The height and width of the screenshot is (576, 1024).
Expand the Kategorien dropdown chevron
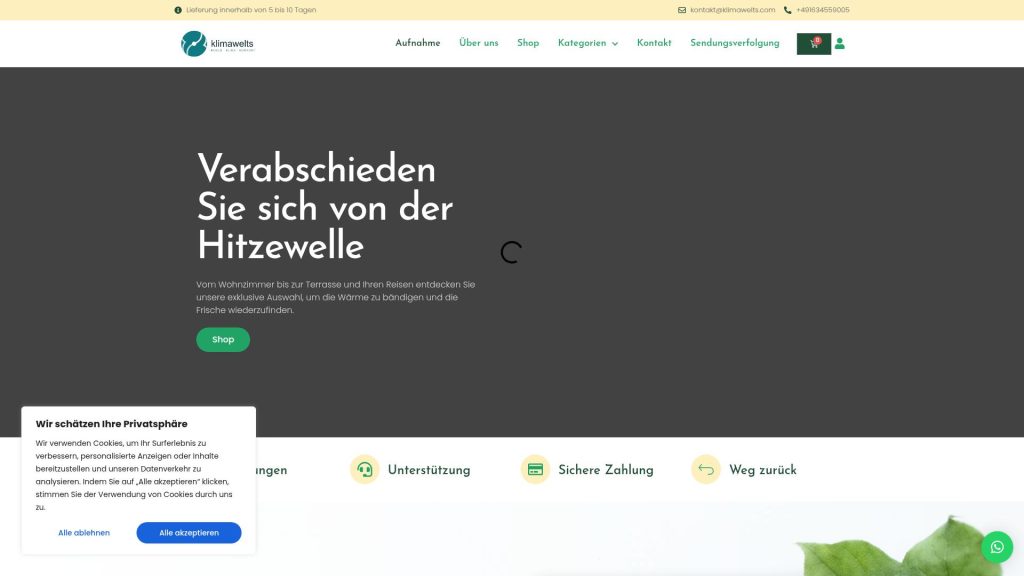point(615,44)
